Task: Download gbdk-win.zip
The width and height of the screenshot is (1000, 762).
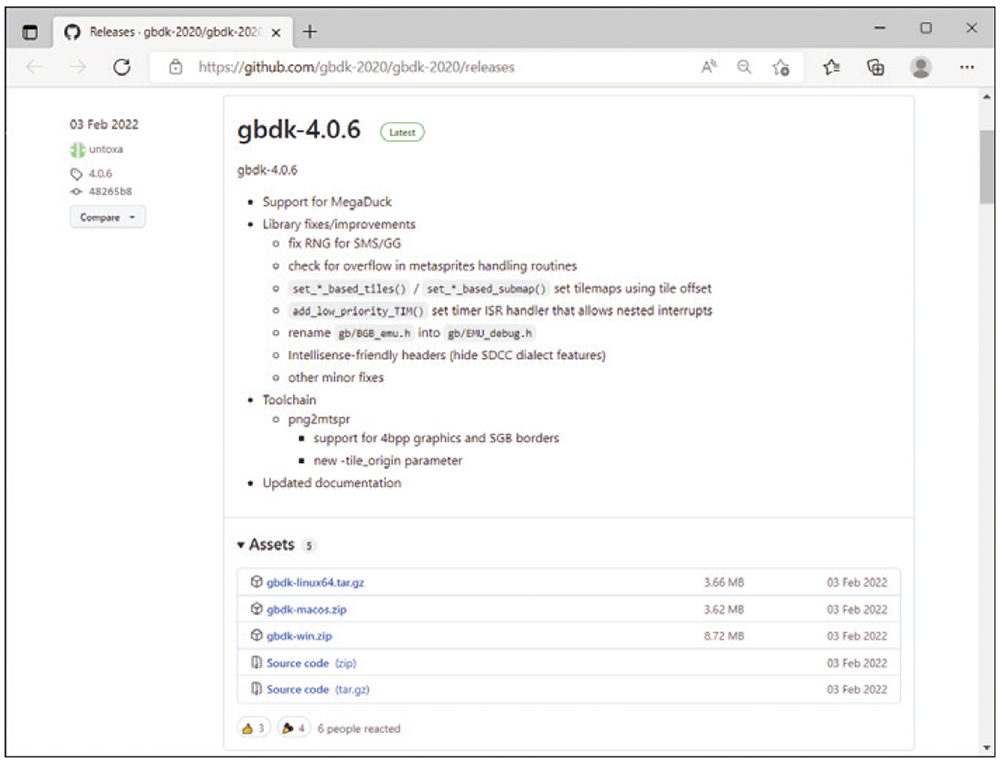Action: pos(299,636)
